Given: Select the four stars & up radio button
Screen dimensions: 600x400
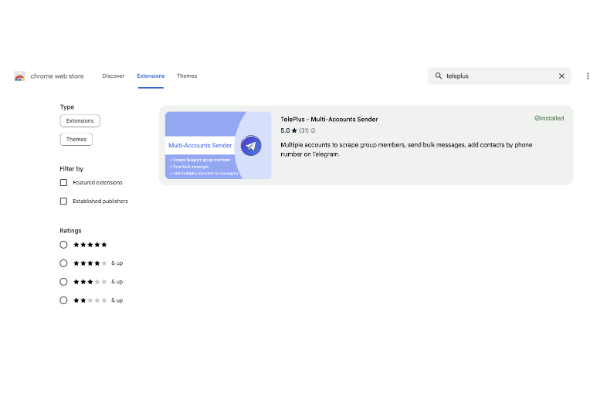Looking at the screenshot, I should click(x=64, y=263).
